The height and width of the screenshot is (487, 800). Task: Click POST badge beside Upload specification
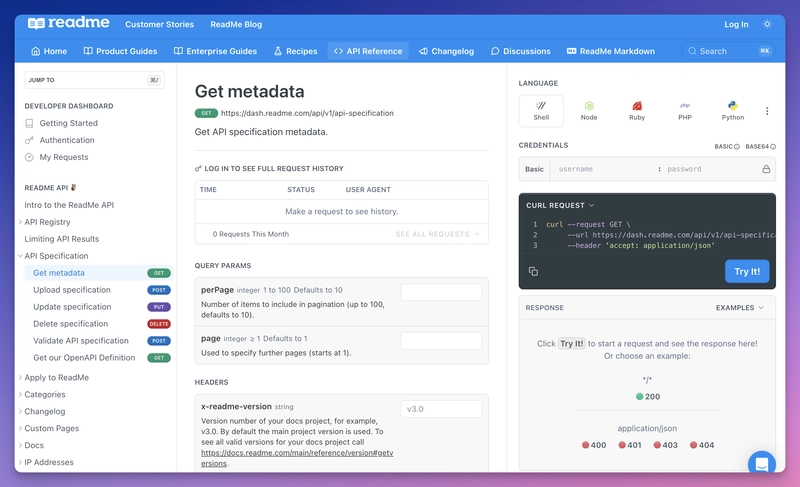159,290
